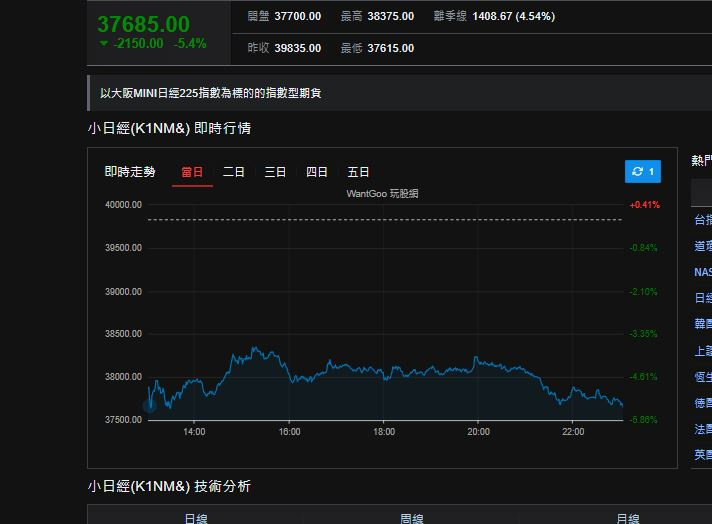This screenshot has width=712, height=524.
Task: Open 月線 technical analysis tab
Action: (628, 517)
